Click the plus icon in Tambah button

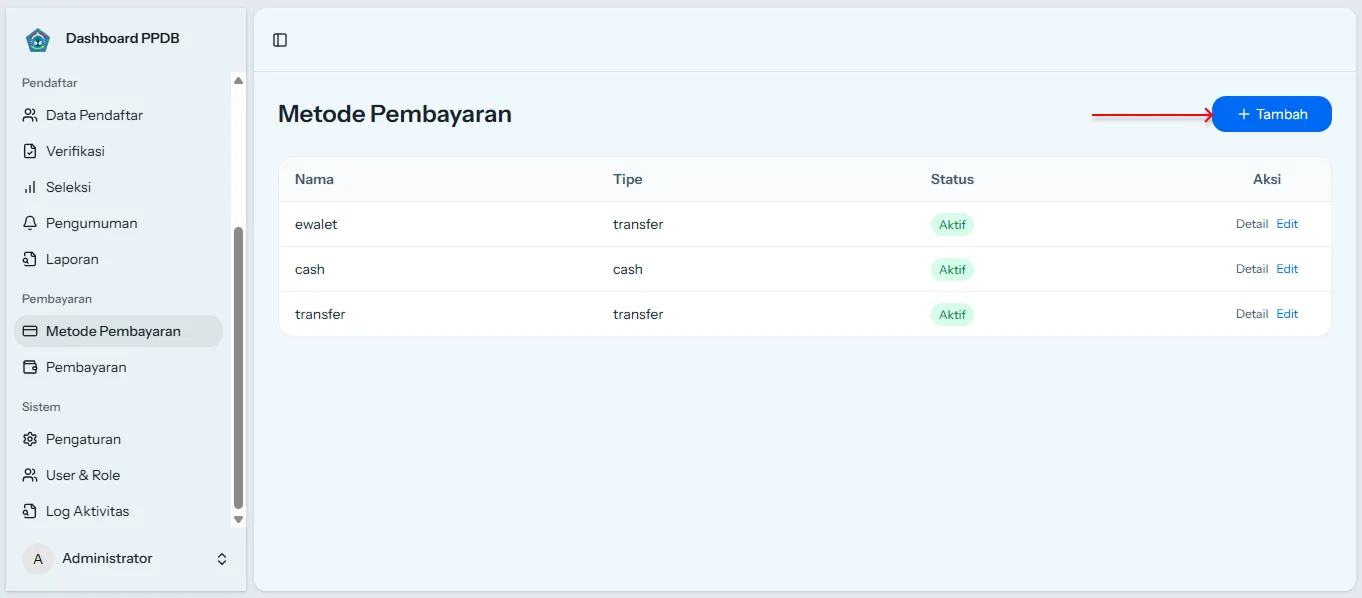point(1244,114)
